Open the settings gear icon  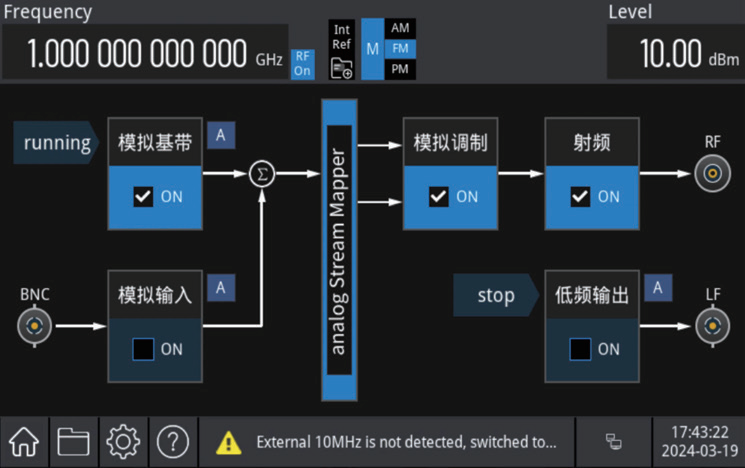(123, 442)
